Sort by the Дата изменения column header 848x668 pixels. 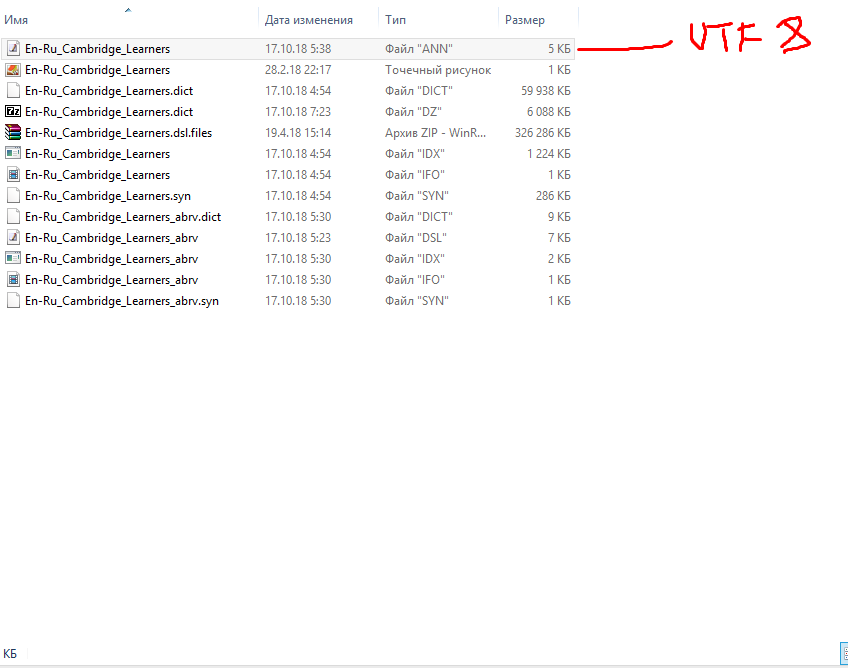[309, 20]
